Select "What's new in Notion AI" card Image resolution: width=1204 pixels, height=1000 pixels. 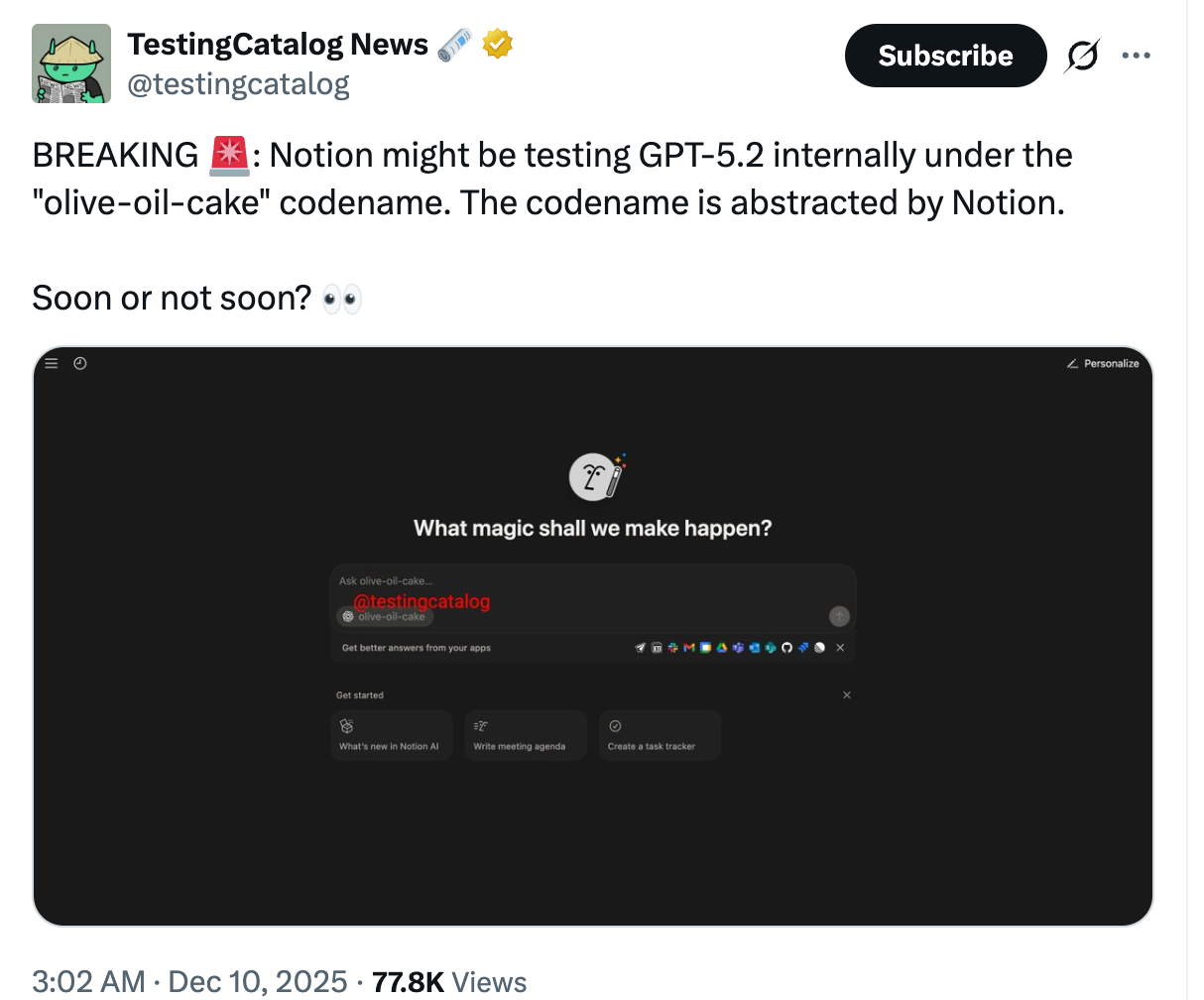coord(391,735)
